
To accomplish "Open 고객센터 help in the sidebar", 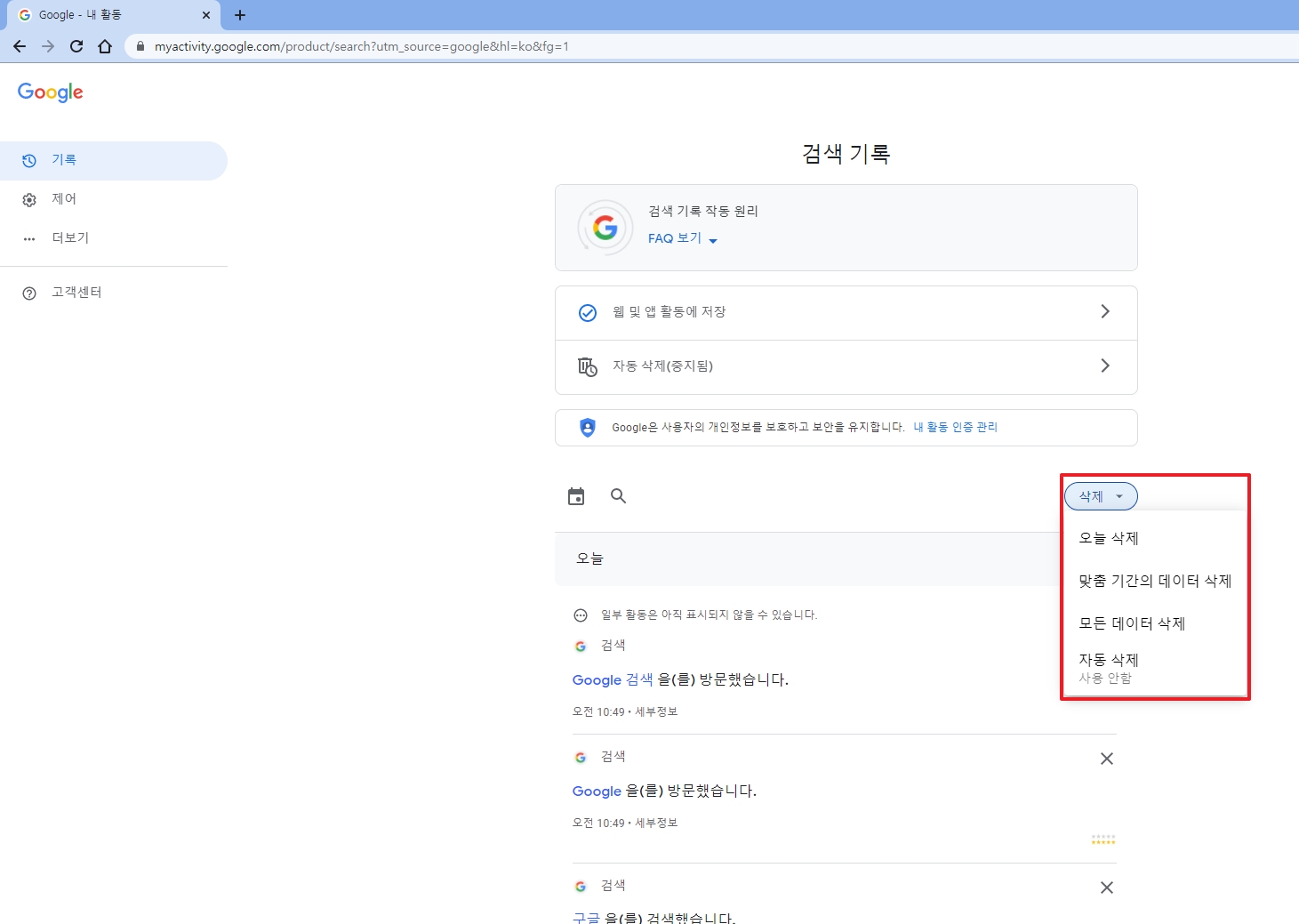I will (114, 293).
